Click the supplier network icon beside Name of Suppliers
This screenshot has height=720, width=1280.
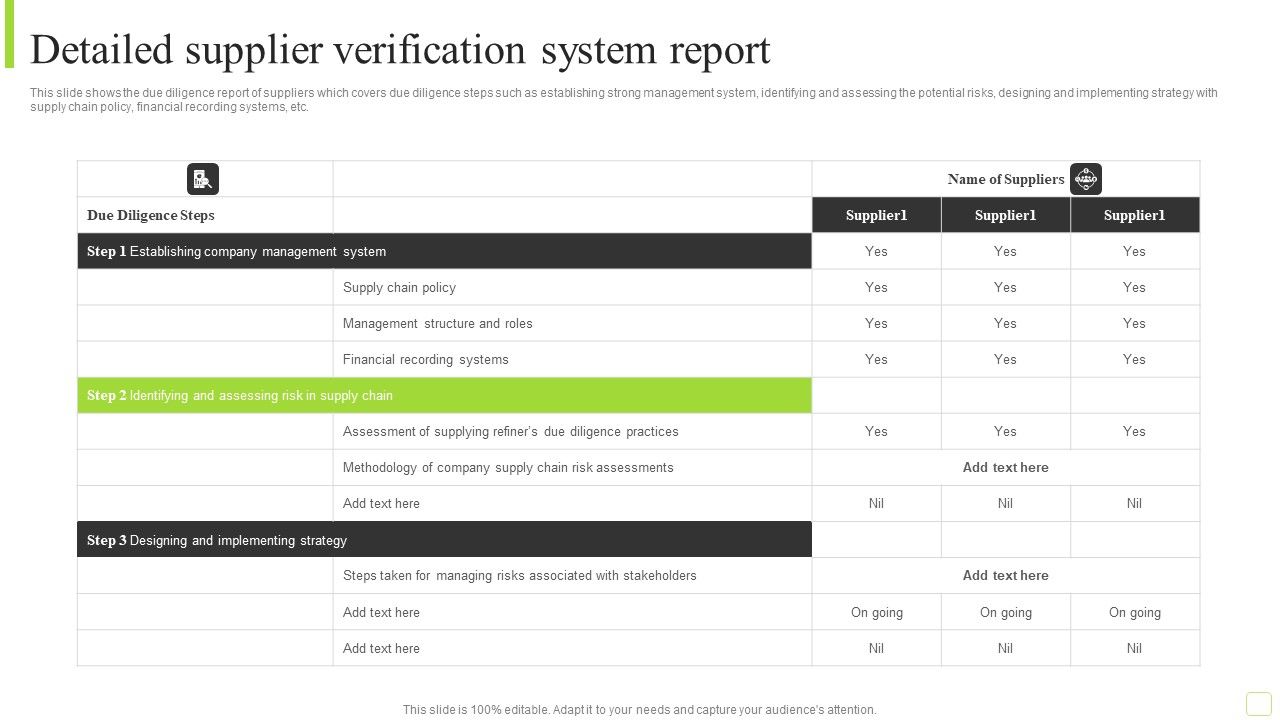(1086, 178)
